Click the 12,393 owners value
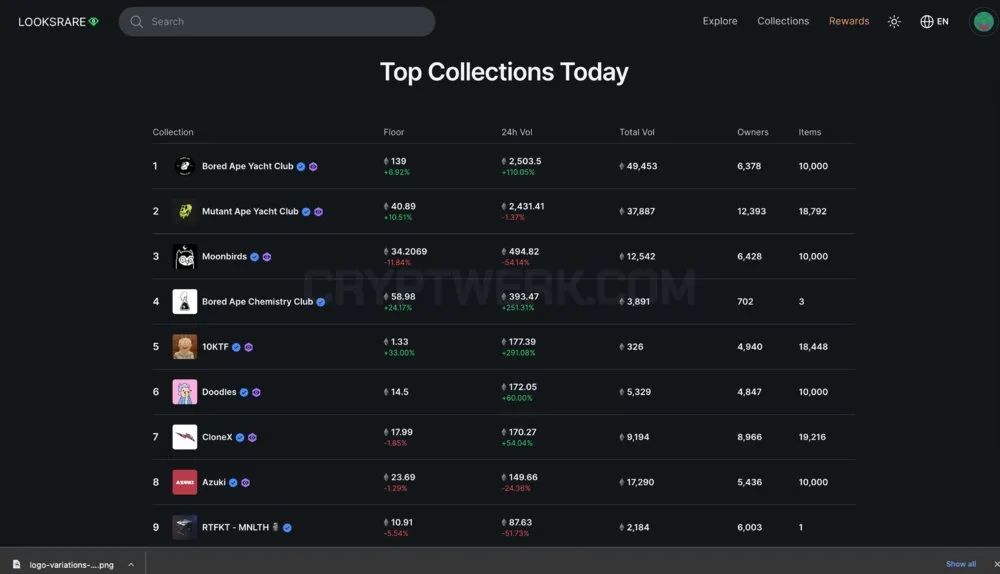Screen dimensions: 1000x574 [751, 211]
